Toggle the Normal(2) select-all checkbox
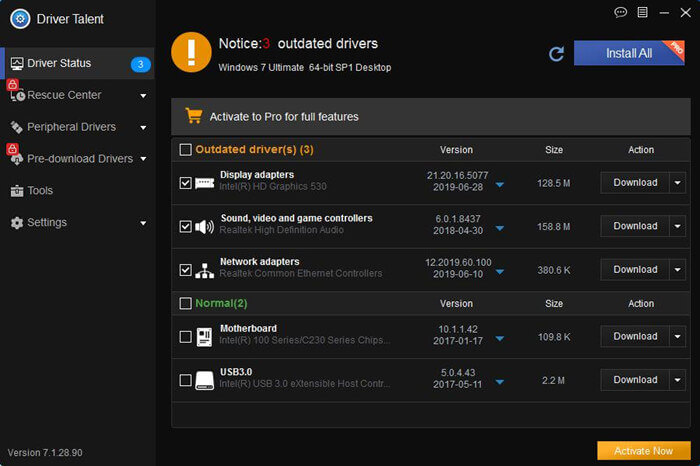700x466 pixels. (185, 304)
